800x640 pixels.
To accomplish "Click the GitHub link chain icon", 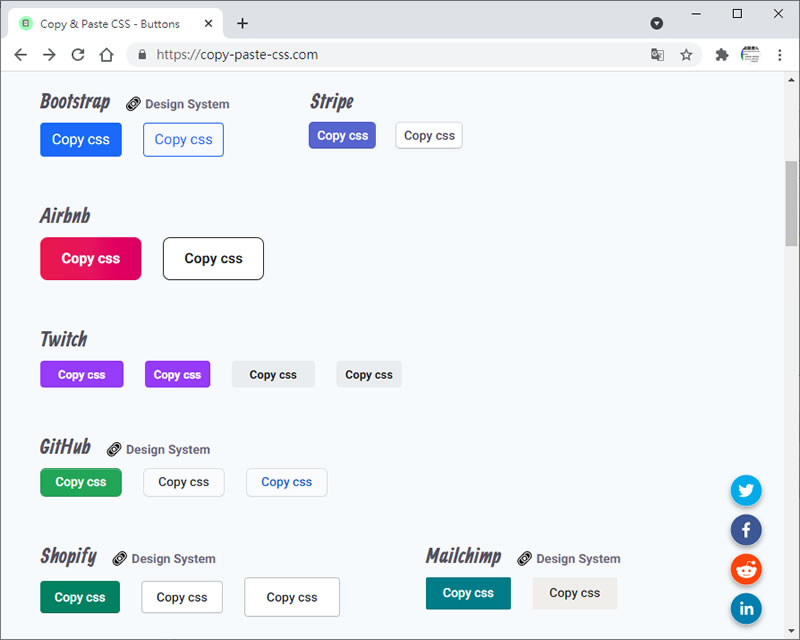I will tap(114, 450).
